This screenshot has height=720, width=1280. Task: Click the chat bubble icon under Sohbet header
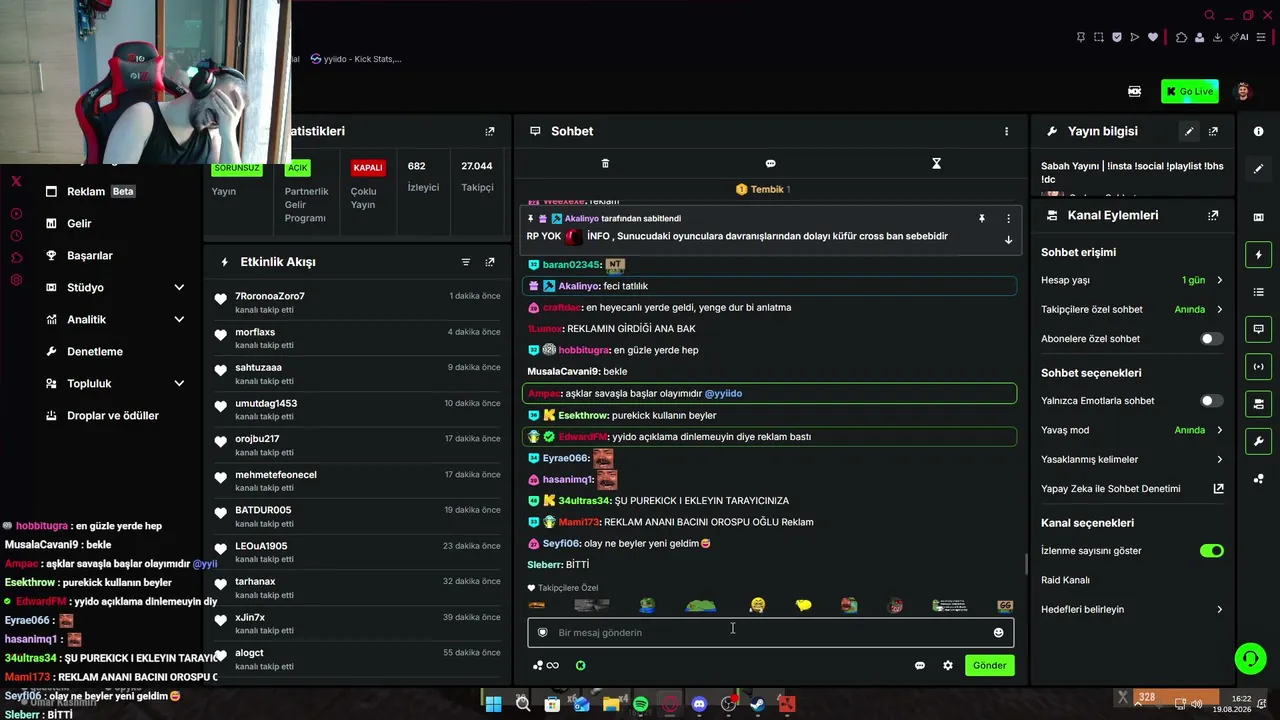770,163
